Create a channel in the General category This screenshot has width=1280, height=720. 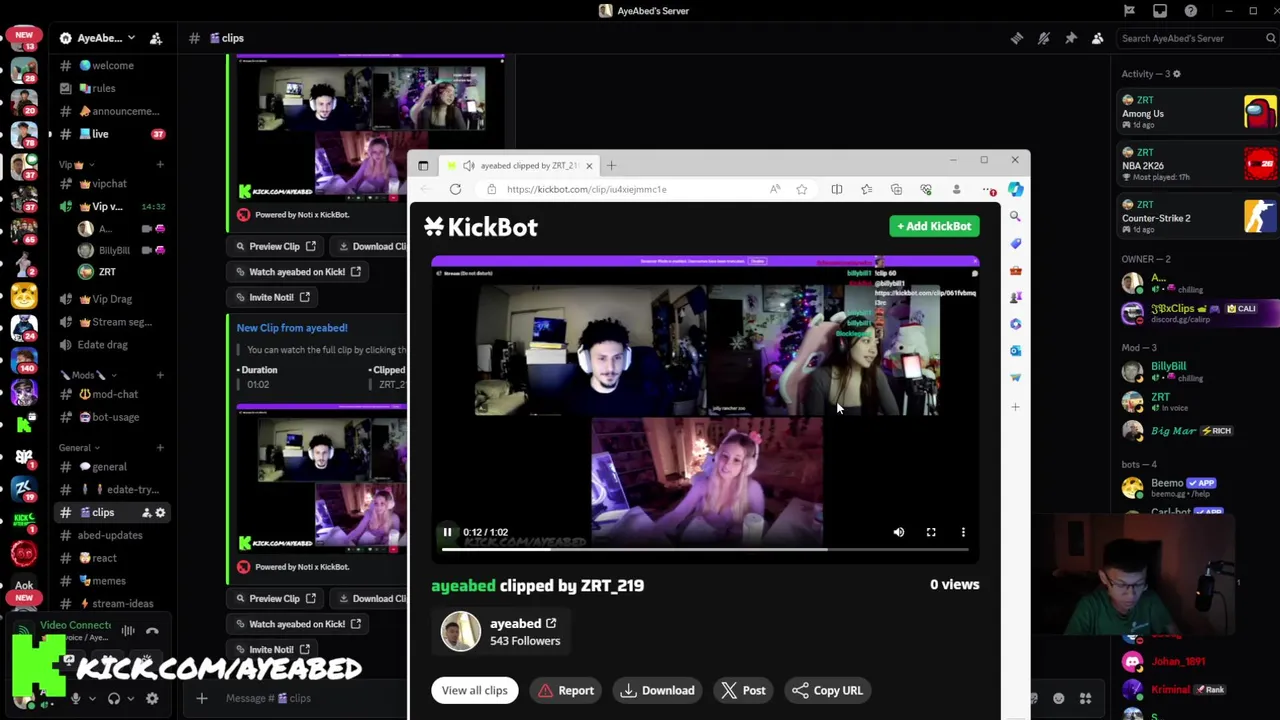click(160, 447)
